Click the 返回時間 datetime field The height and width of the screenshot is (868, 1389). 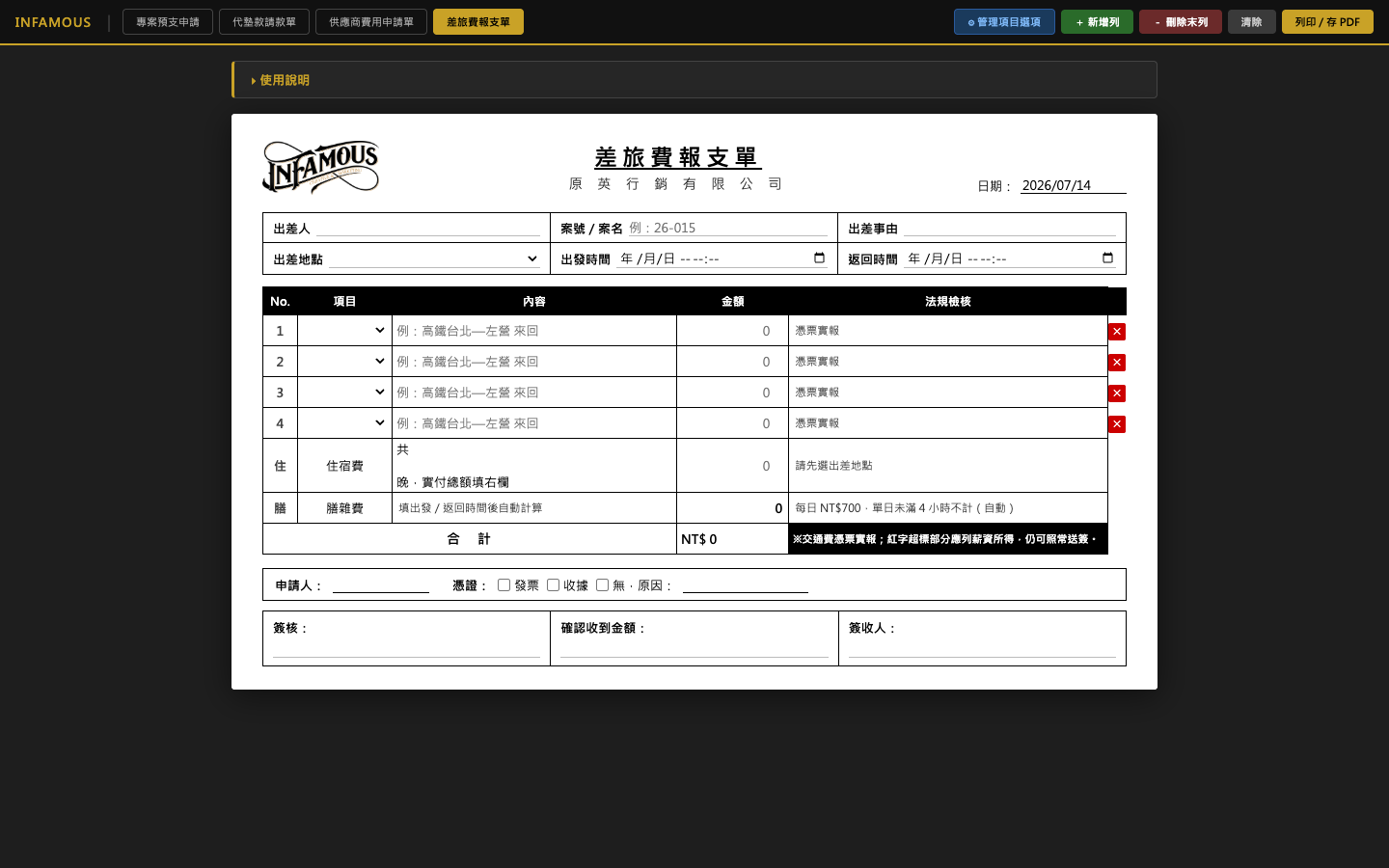pyautogui.click(x=1010, y=258)
